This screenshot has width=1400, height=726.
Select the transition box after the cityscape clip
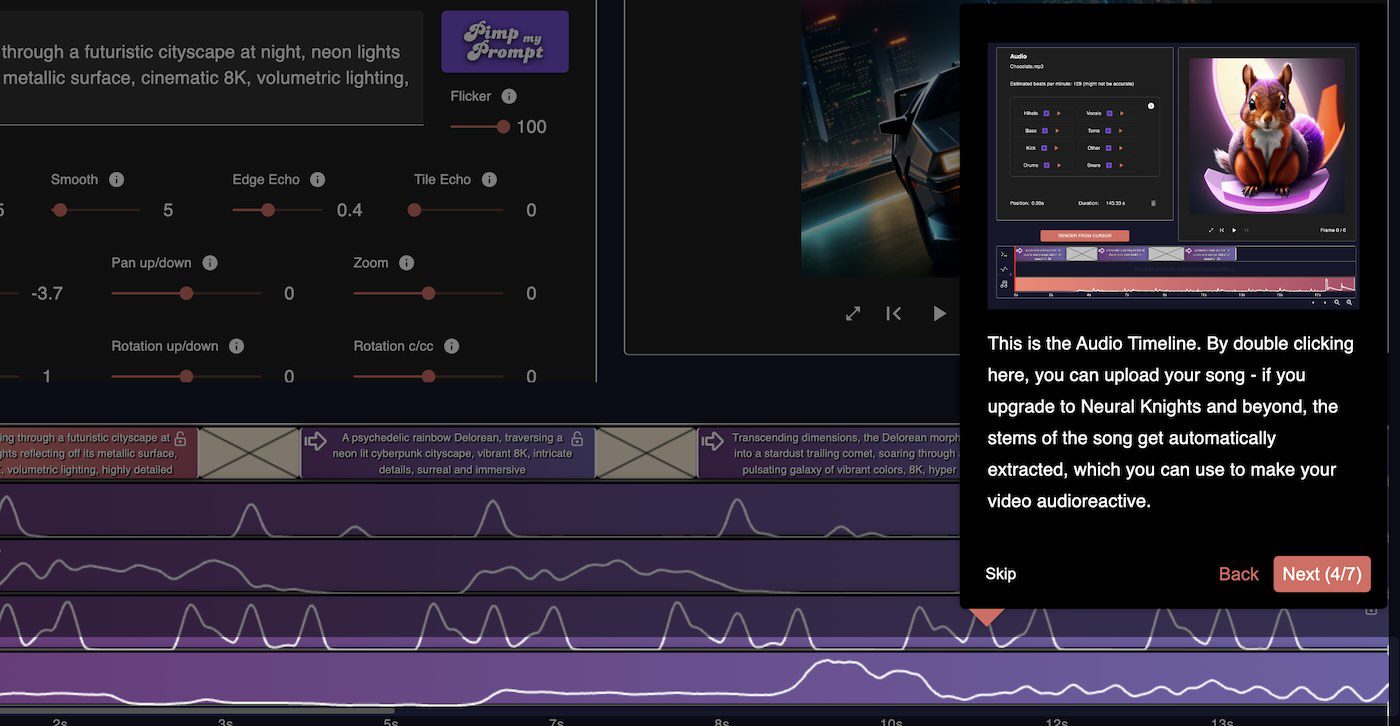249,453
